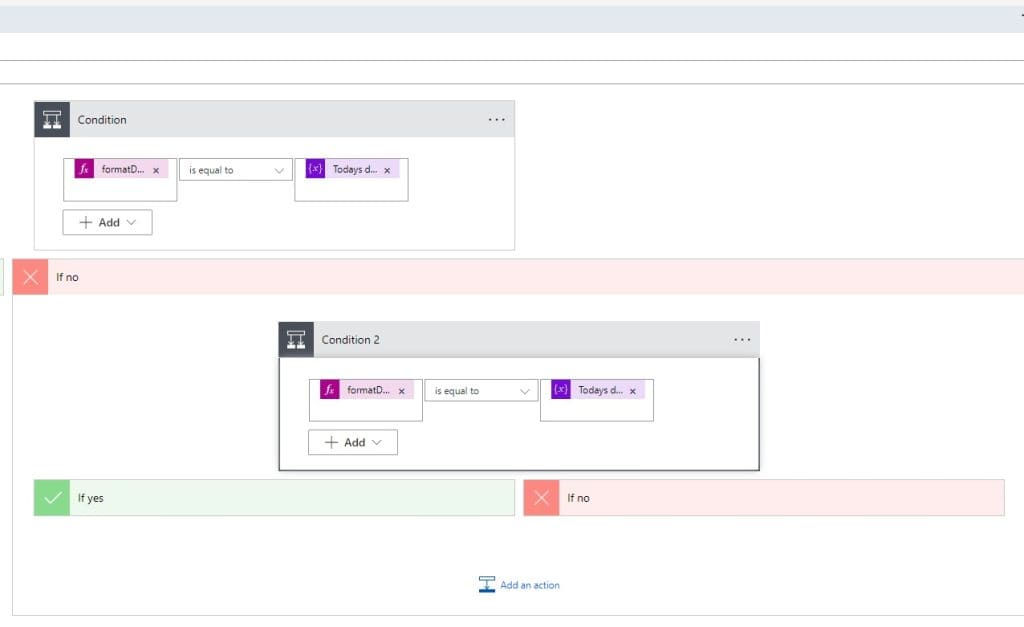Click the Condition 2 card icon
This screenshot has height=627, width=1024.
click(x=296, y=340)
